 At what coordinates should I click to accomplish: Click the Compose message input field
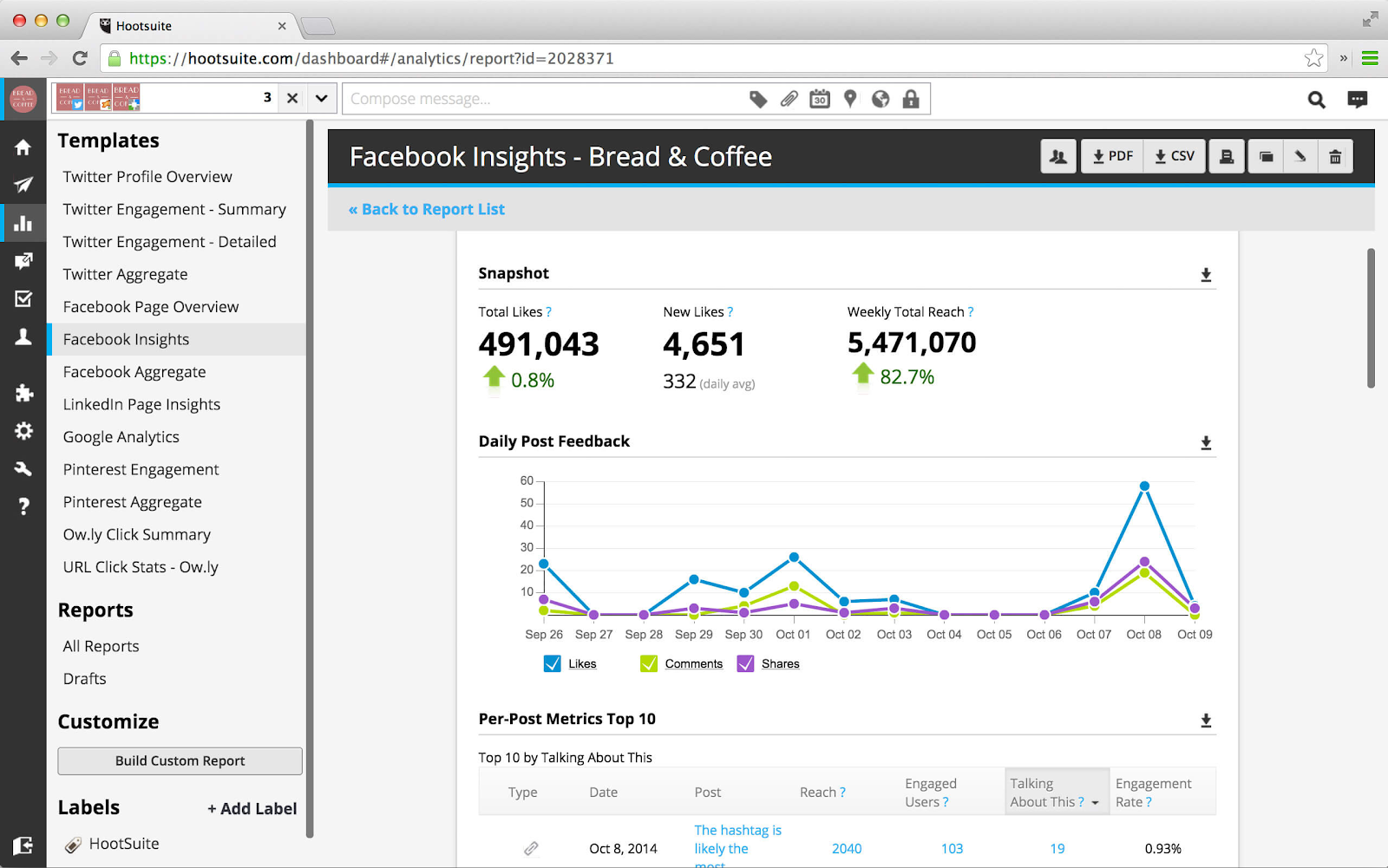click(538, 99)
